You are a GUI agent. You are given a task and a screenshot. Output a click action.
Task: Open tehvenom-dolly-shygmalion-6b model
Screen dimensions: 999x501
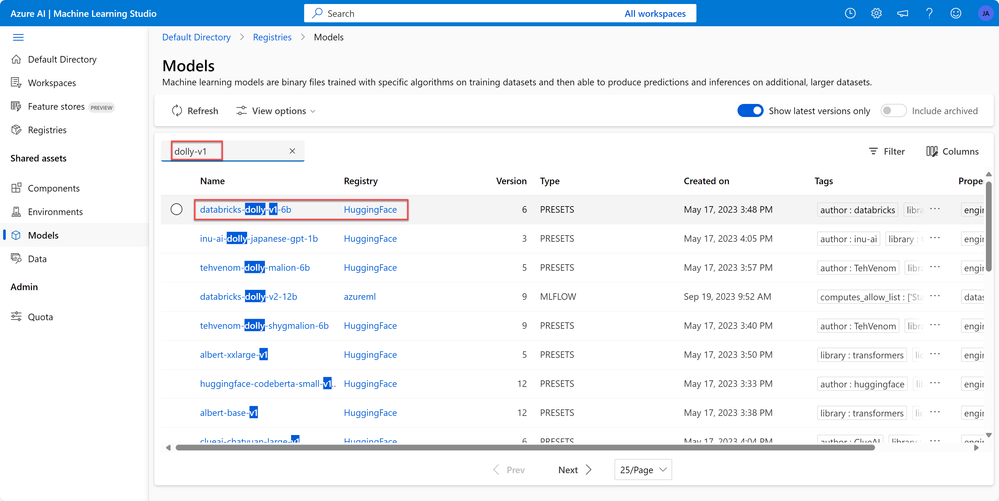pyautogui.click(x=264, y=326)
